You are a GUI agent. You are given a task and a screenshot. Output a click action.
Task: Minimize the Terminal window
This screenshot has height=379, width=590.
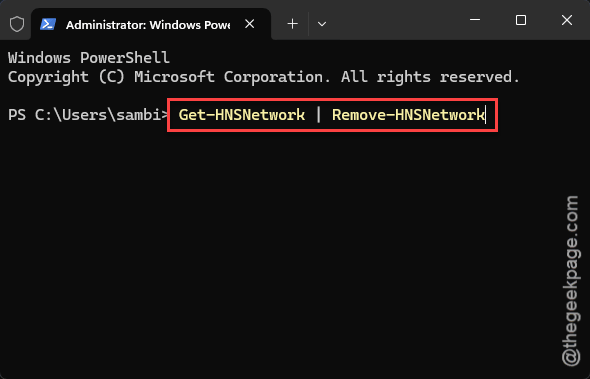[475, 20]
